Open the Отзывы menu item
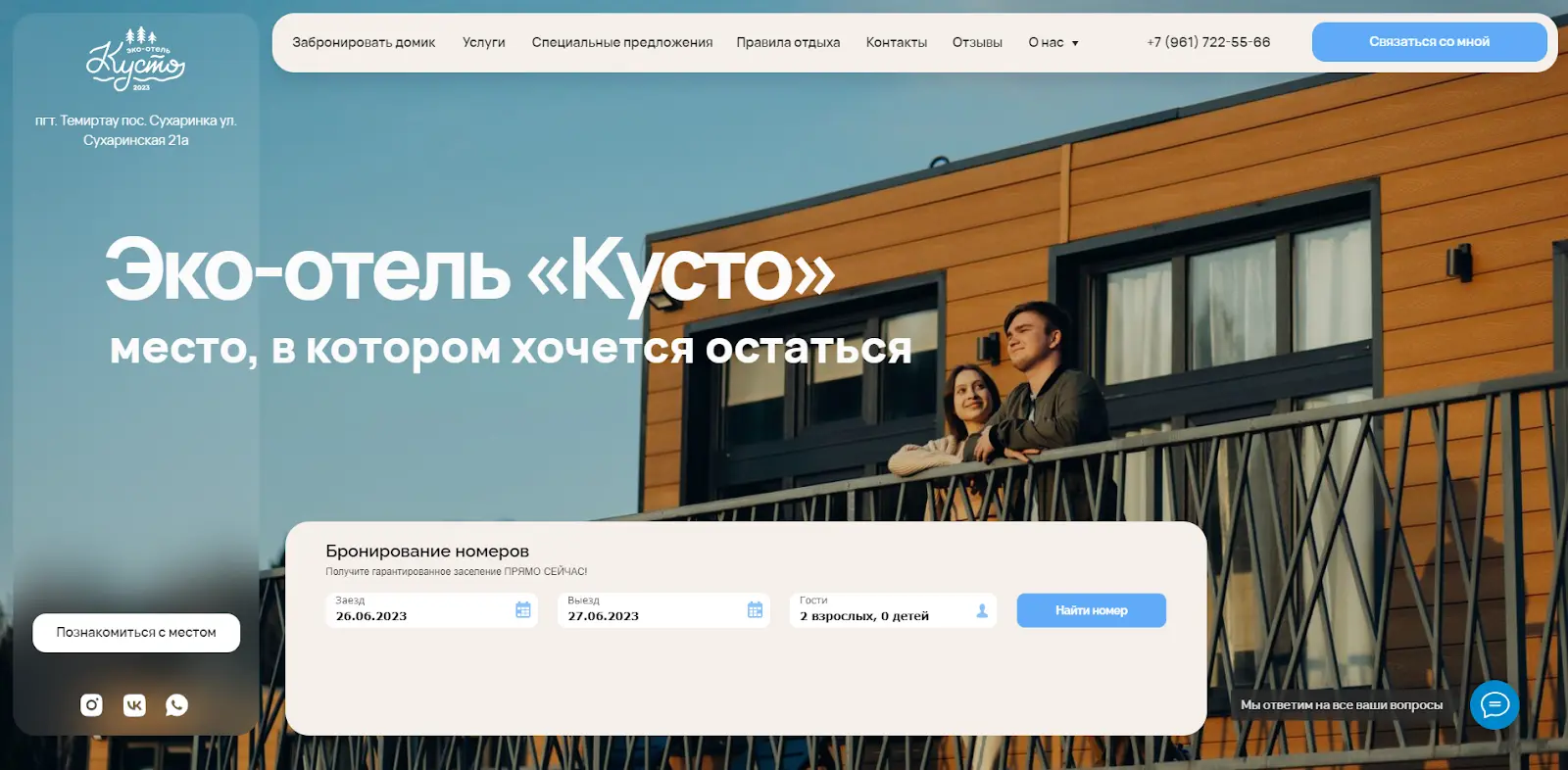The image size is (1568, 770). pyautogui.click(x=977, y=42)
